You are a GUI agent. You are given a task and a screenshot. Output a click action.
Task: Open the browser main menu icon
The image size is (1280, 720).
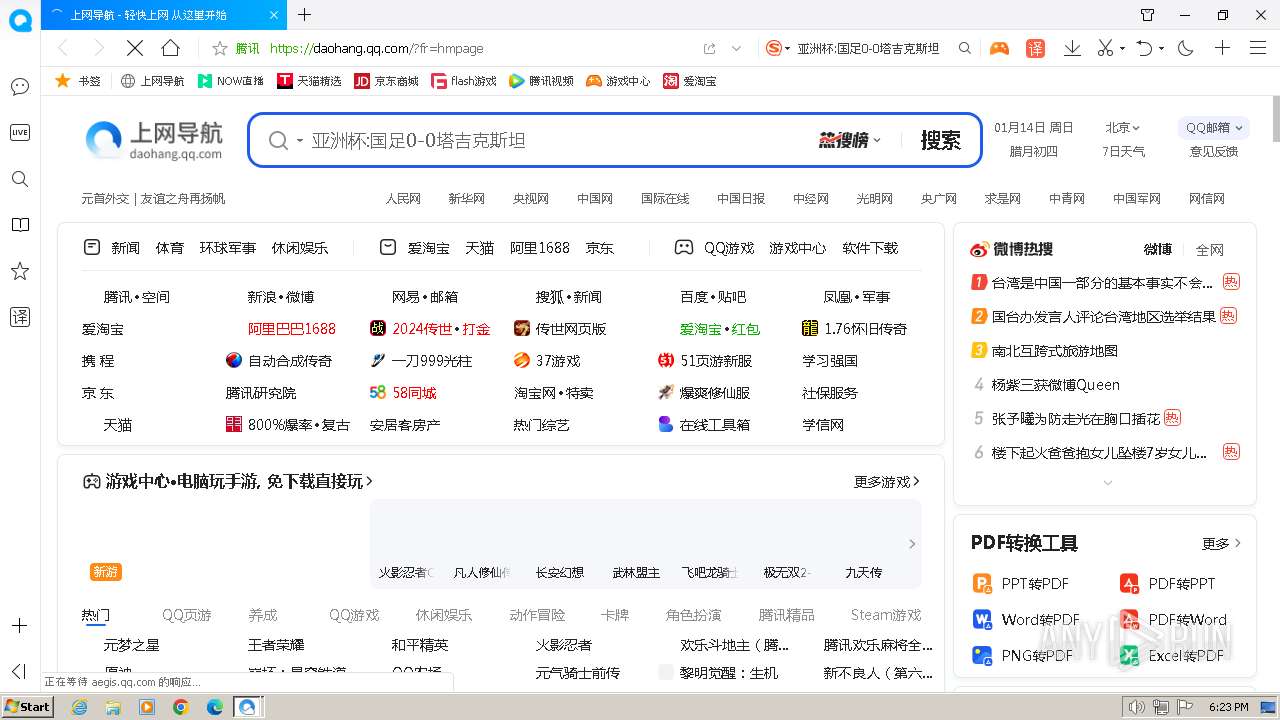click(1258, 48)
